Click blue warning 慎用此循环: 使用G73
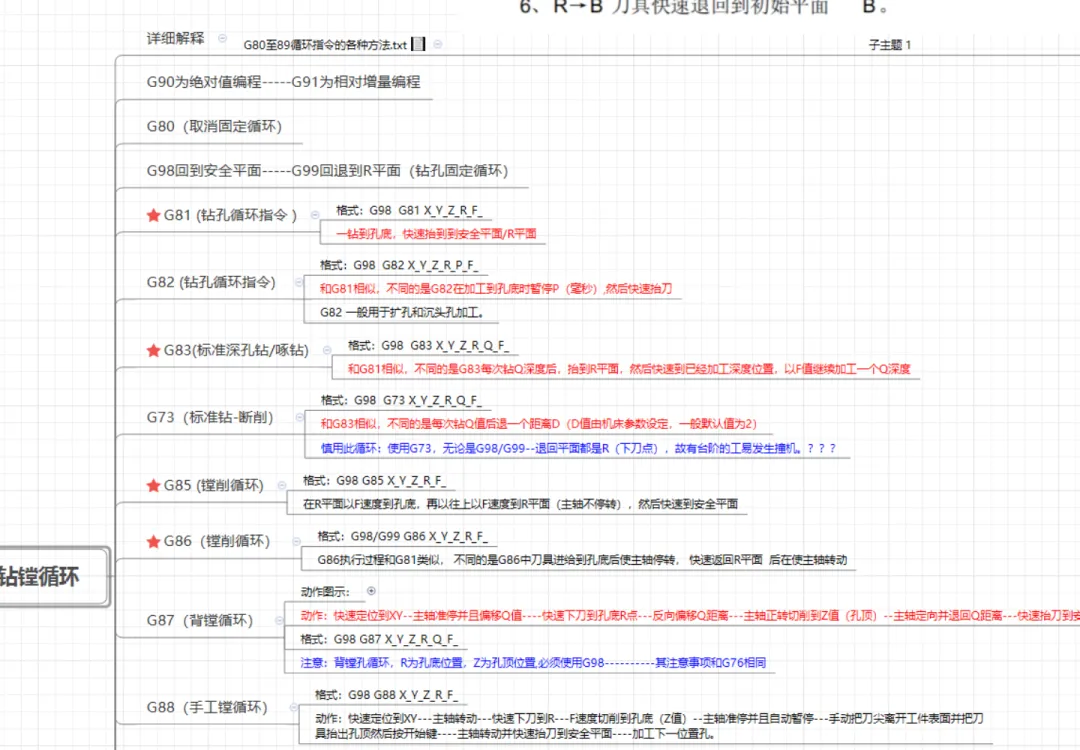This screenshot has height=750, width=1080. tap(579, 448)
